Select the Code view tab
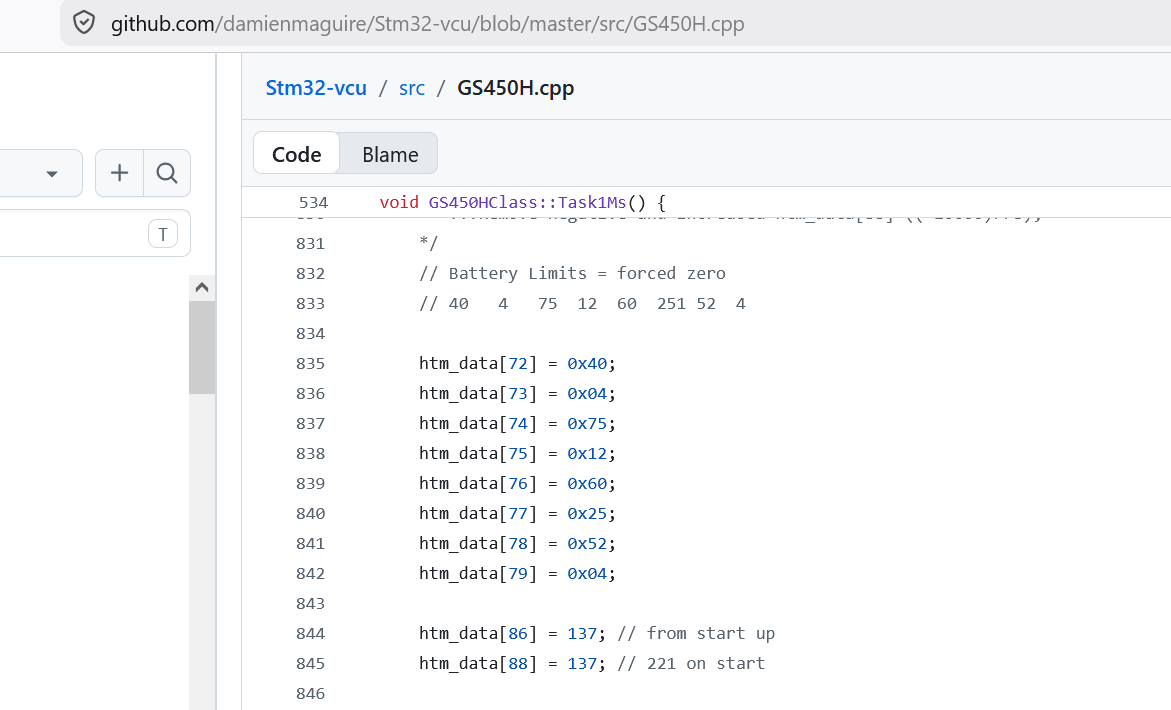The image size is (1171, 710). 297,154
